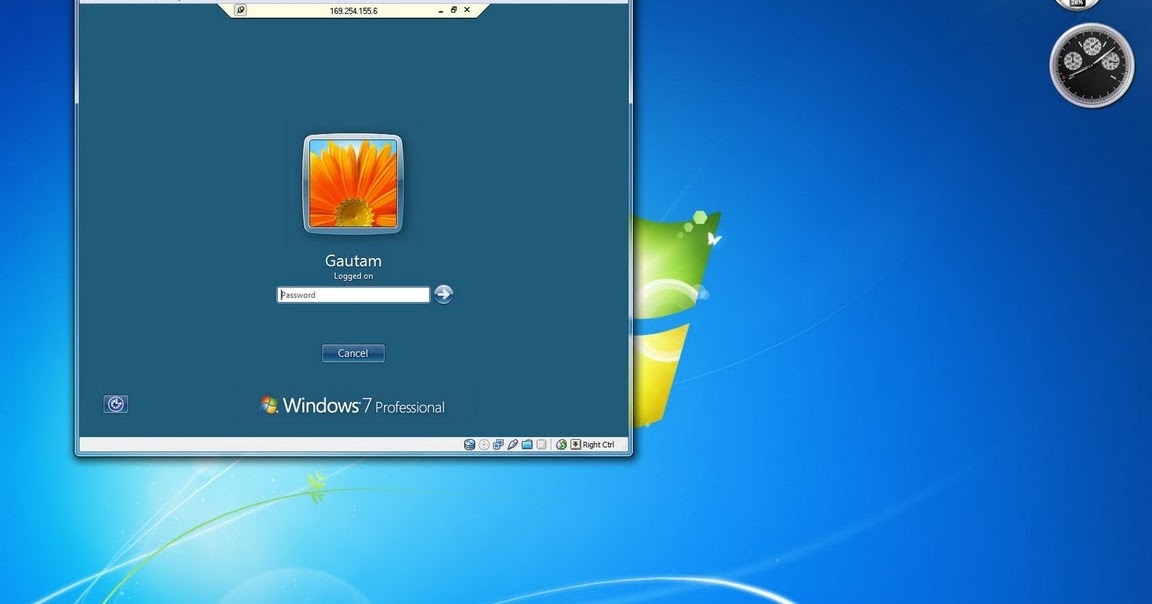Submit the password with the arrow button

443,295
